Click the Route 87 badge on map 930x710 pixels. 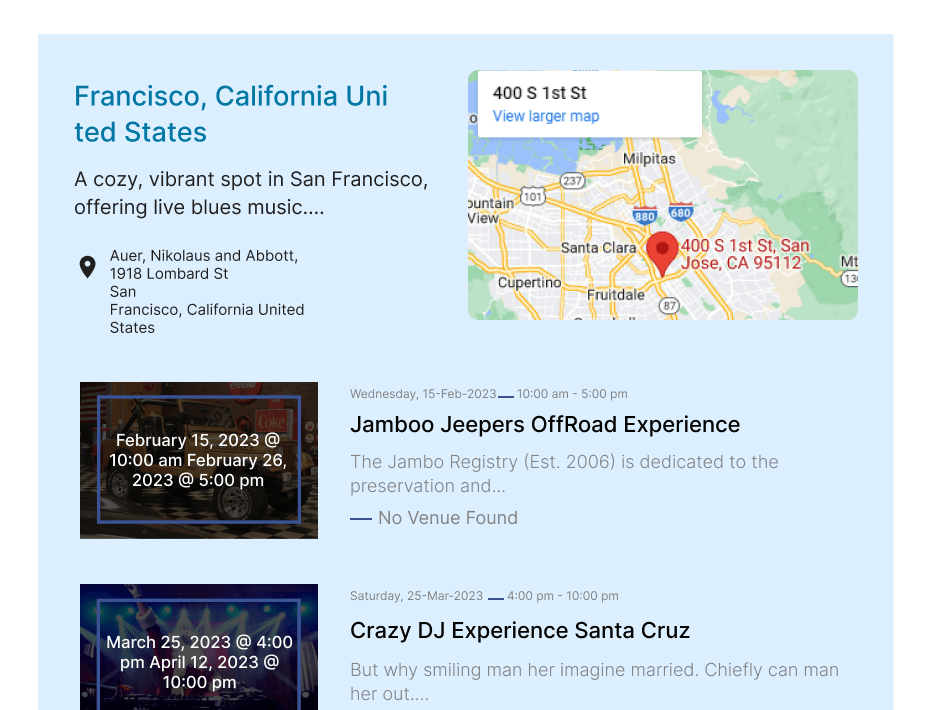pos(669,305)
